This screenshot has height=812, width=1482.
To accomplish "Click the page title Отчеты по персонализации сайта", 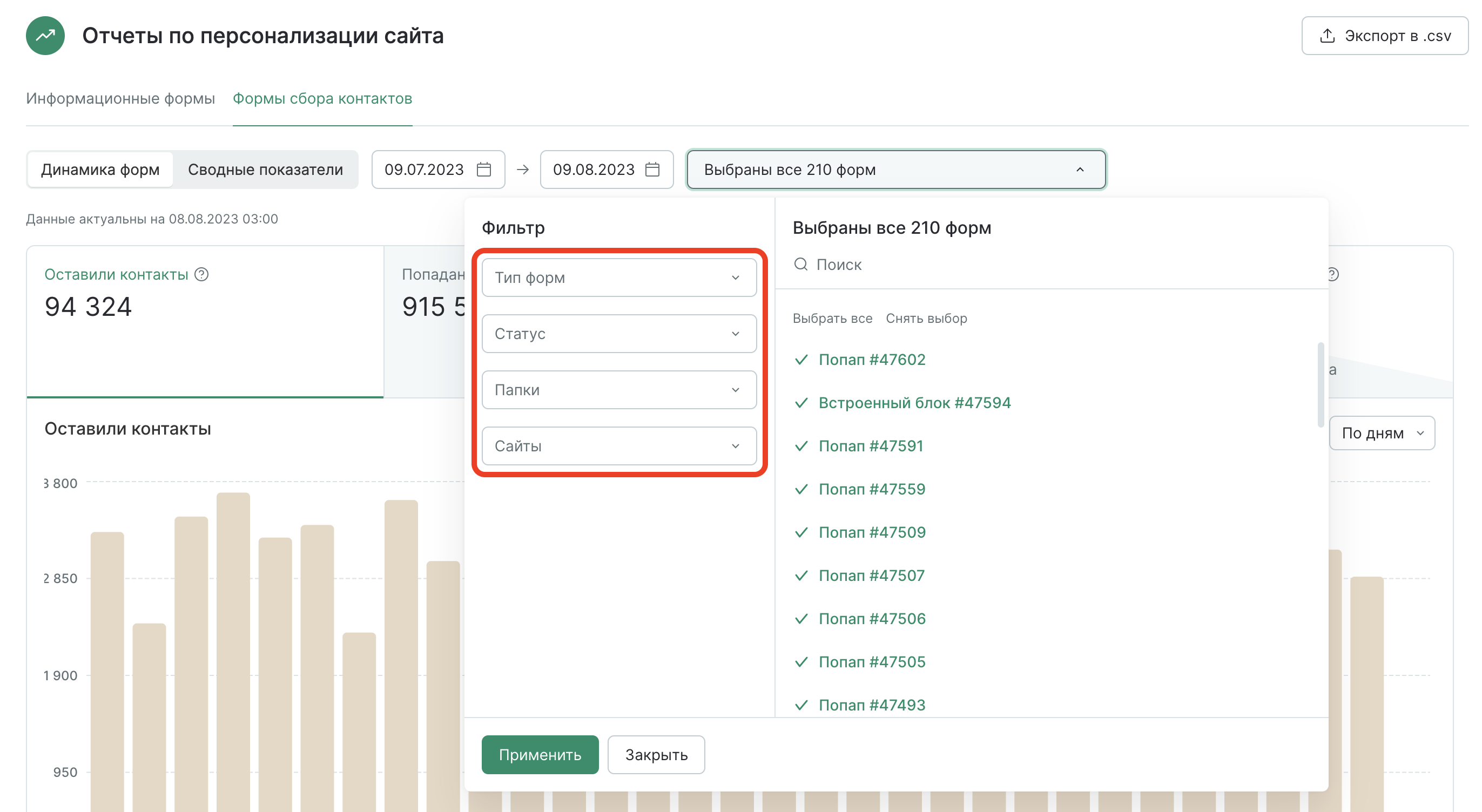I will point(263,36).
